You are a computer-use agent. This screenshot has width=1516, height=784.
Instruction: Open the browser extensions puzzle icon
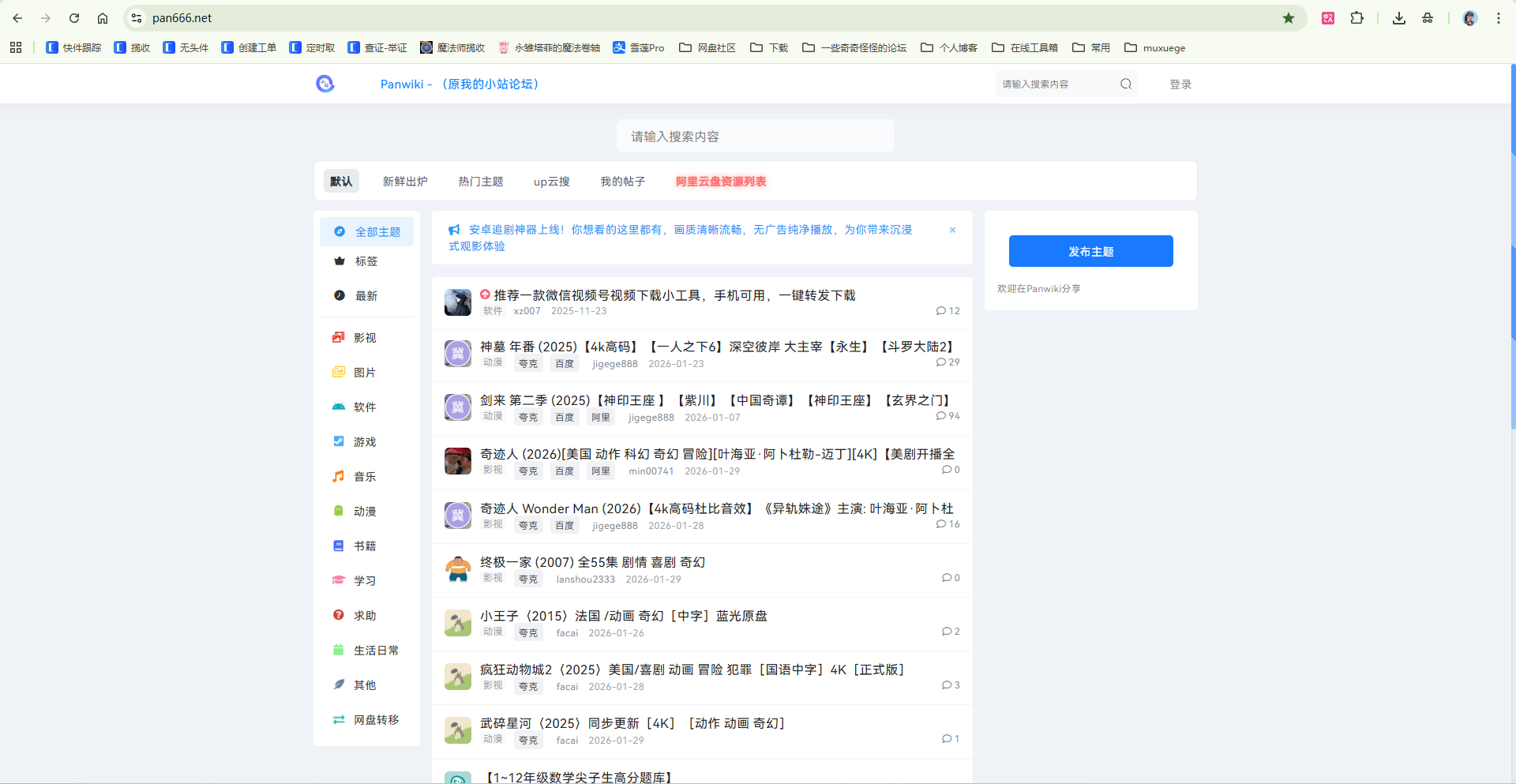point(1357,18)
